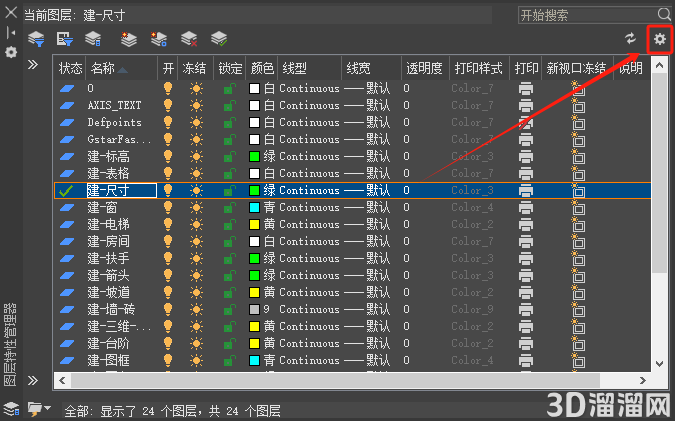Viewport: 675px width, 421px height.
Task: Toggle palette auto-hide pin icon
Action: coord(11,33)
